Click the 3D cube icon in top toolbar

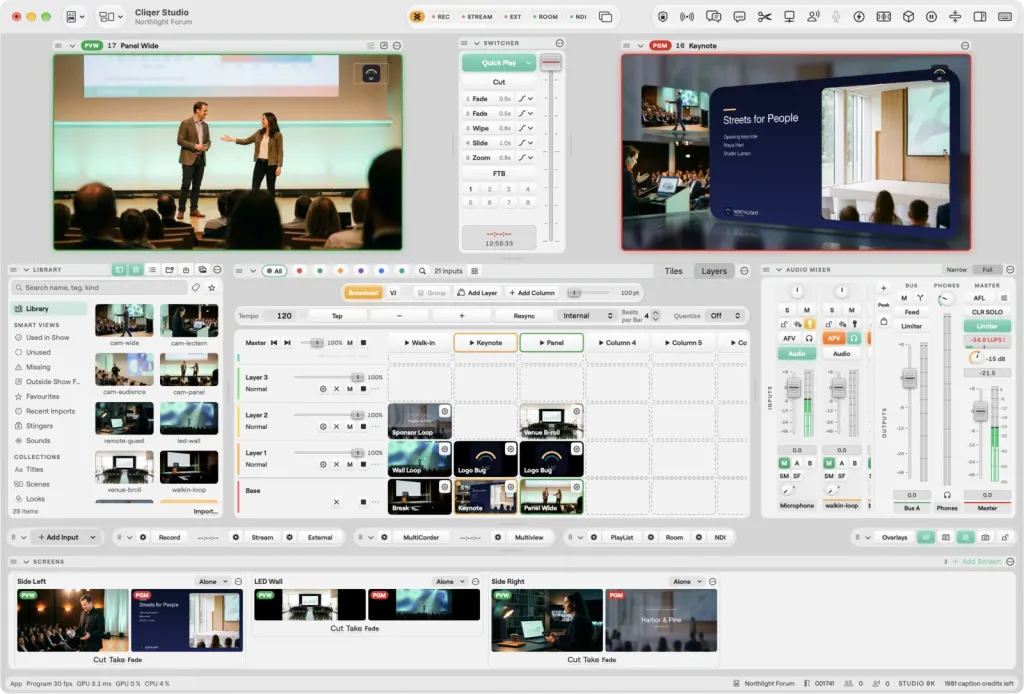click(908, 17)
